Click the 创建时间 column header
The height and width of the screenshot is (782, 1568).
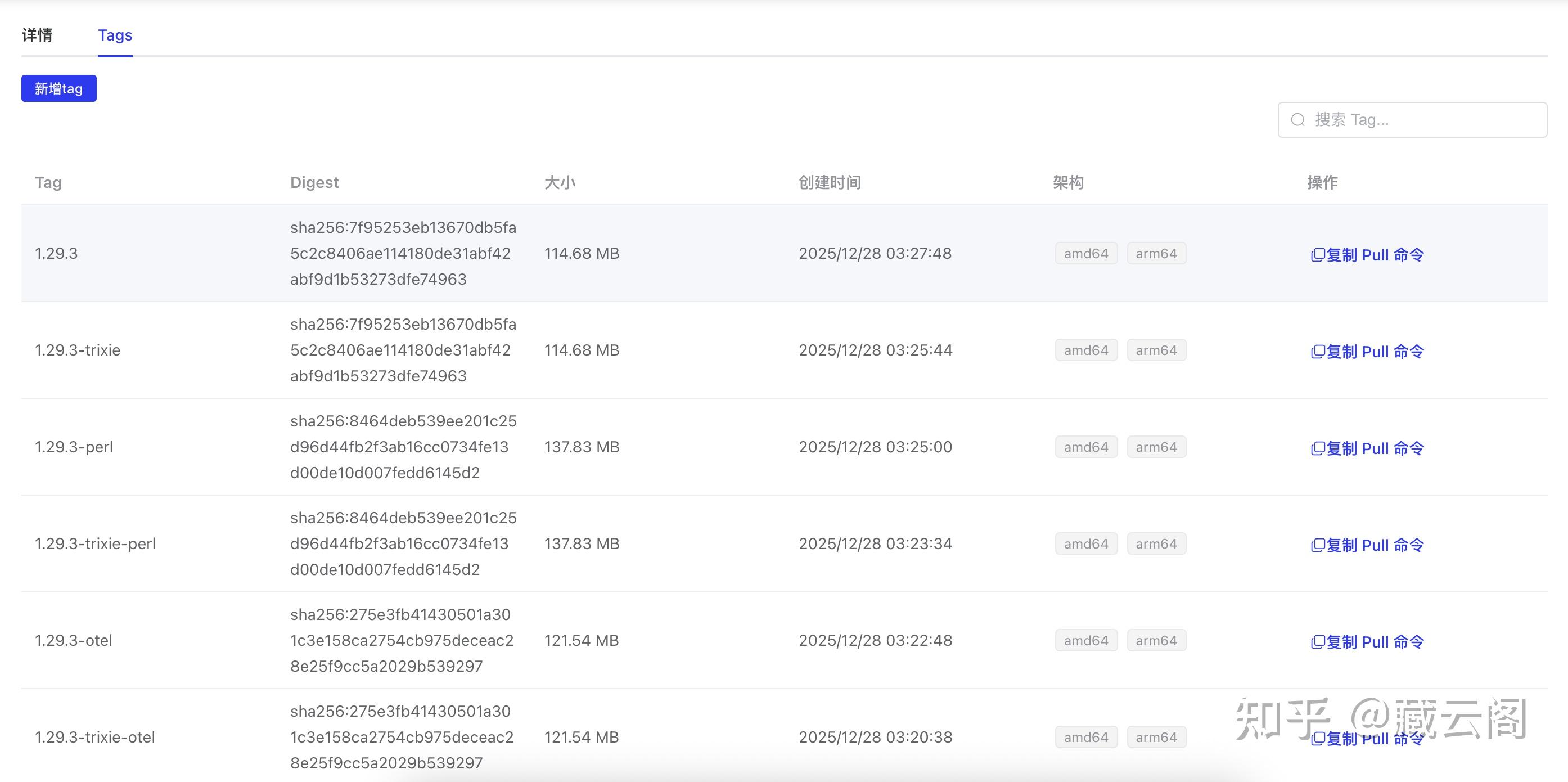click(x=829, y=183)
